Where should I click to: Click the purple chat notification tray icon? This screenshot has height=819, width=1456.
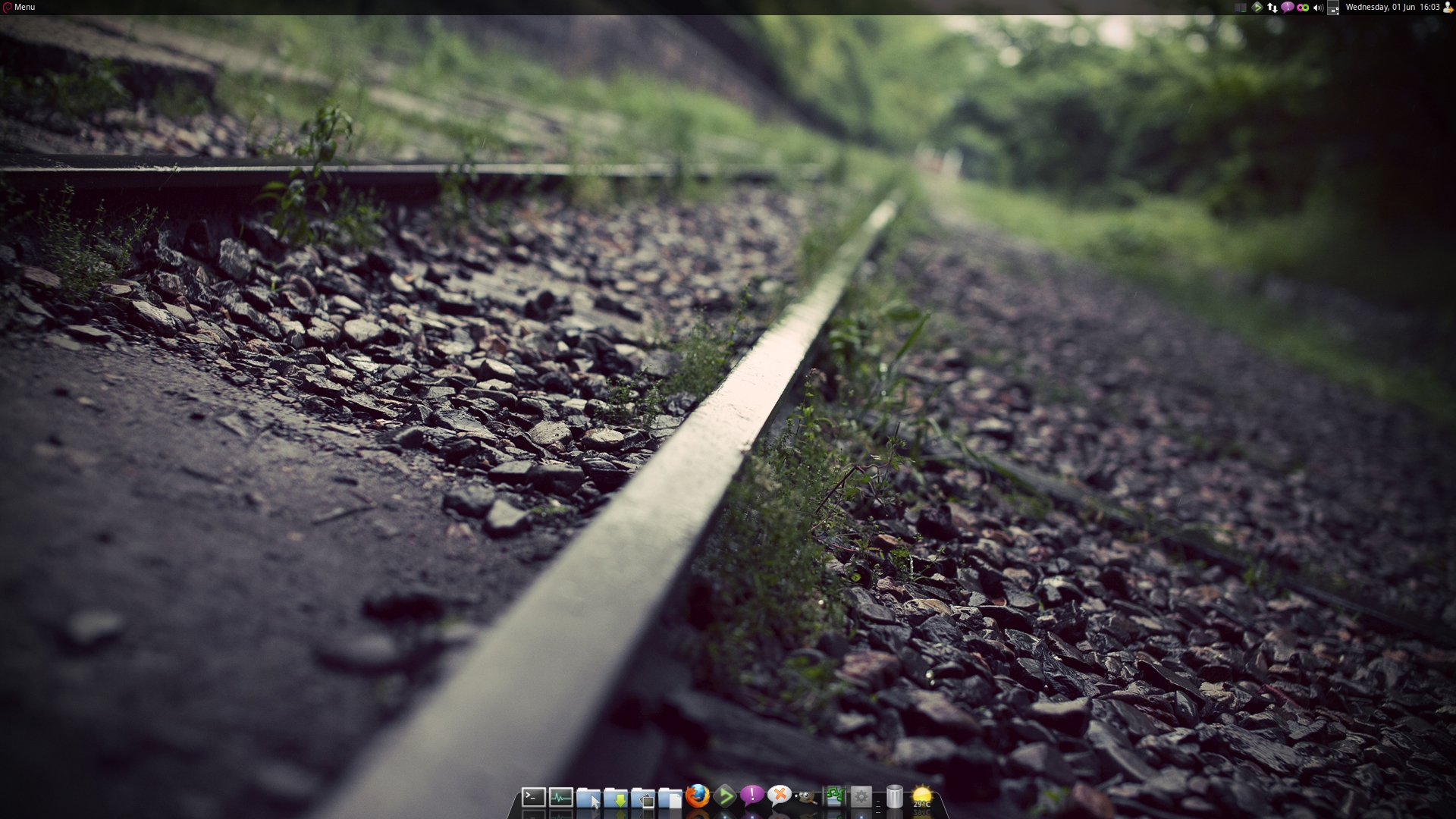click(x=1288, y=8)
